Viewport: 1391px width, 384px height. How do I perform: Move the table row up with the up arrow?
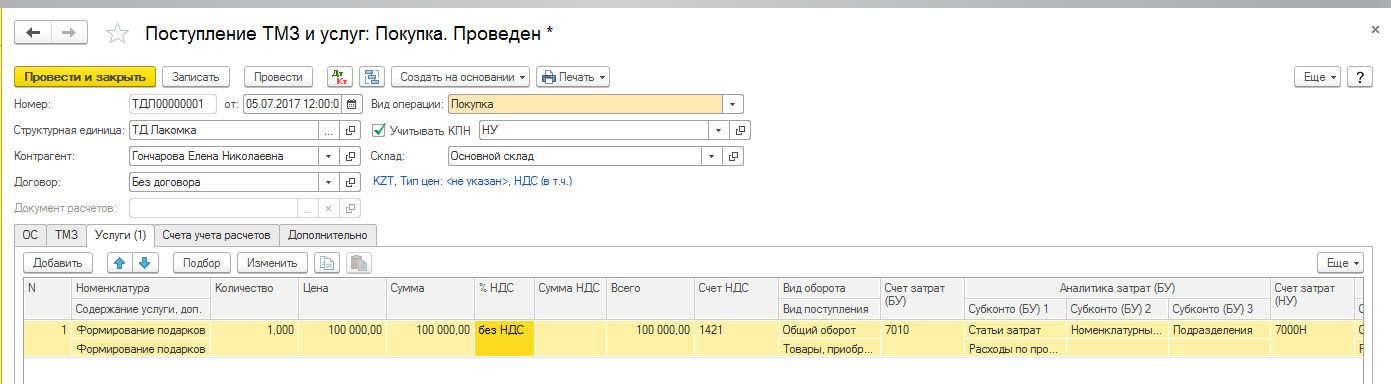coord(120,263)
